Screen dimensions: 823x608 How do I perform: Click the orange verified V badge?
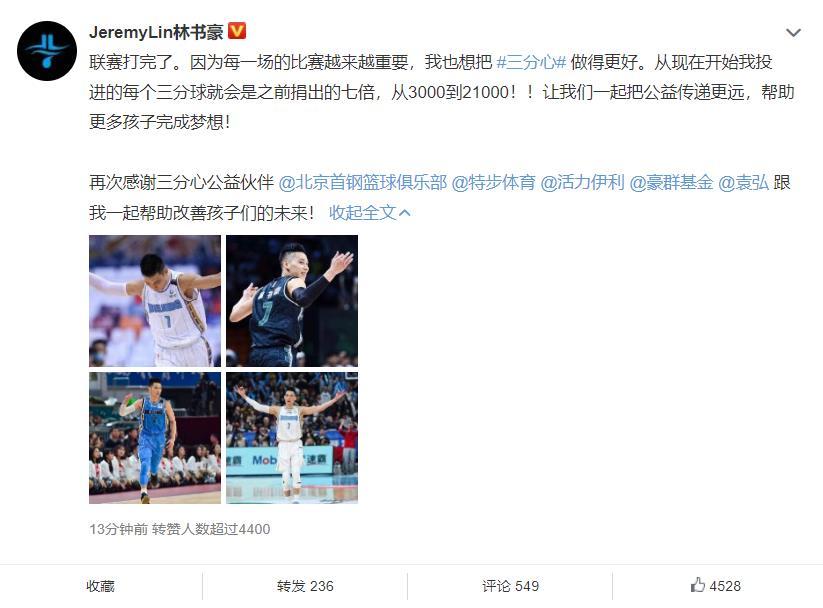coord(237,32)
